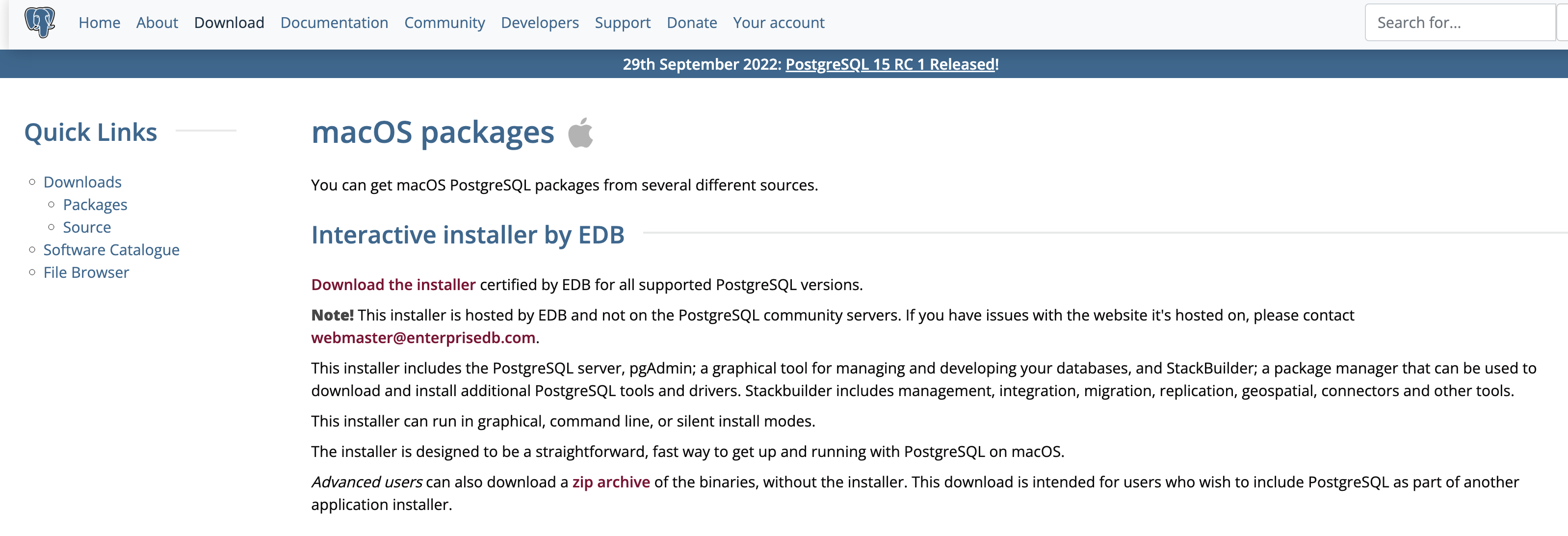Screen dimensions: 1568x536
Task: Open the Documentation menu item
Action: pyautogui.click(x=334, y=23)
